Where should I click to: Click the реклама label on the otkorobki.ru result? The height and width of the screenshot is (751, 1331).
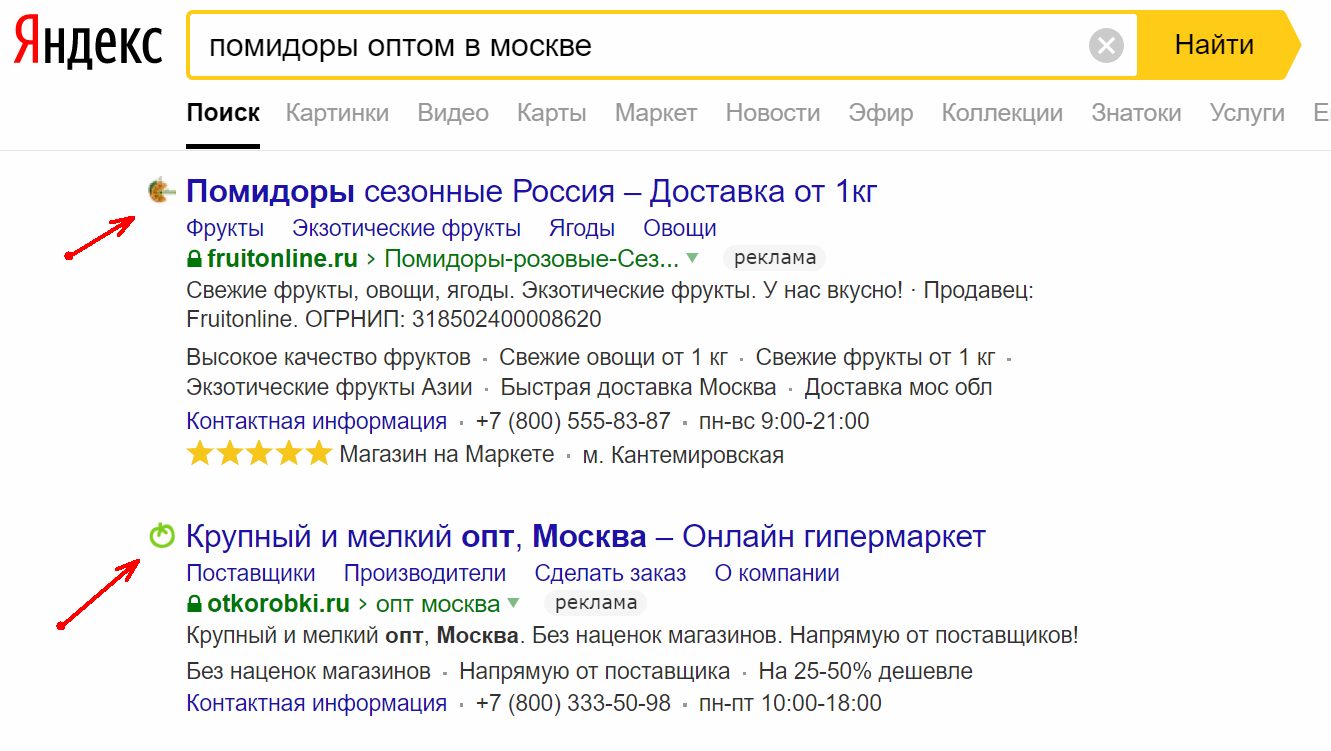[x=596, y=603]
